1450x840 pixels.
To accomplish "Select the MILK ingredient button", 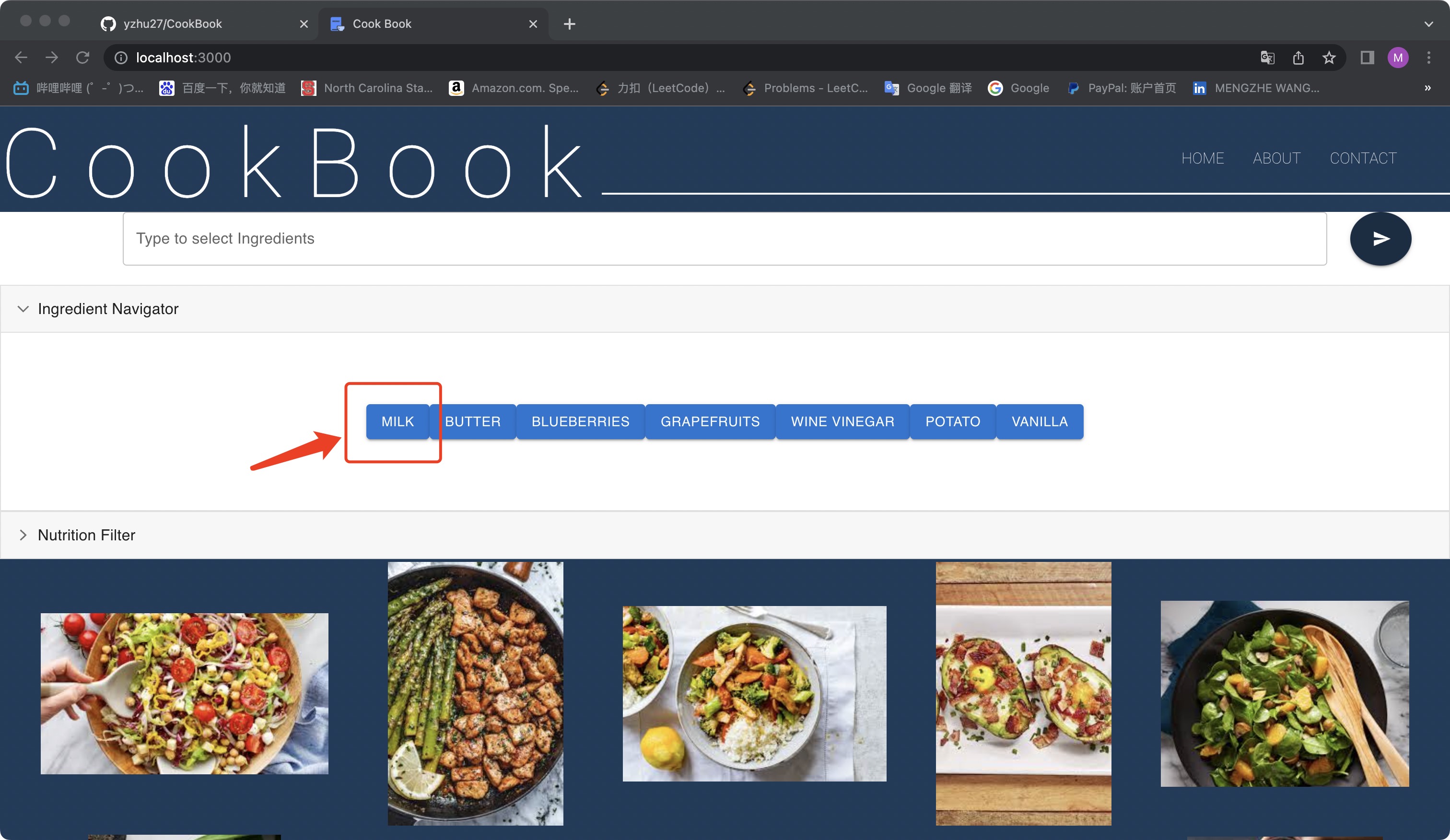I will (x=397, y=422).
